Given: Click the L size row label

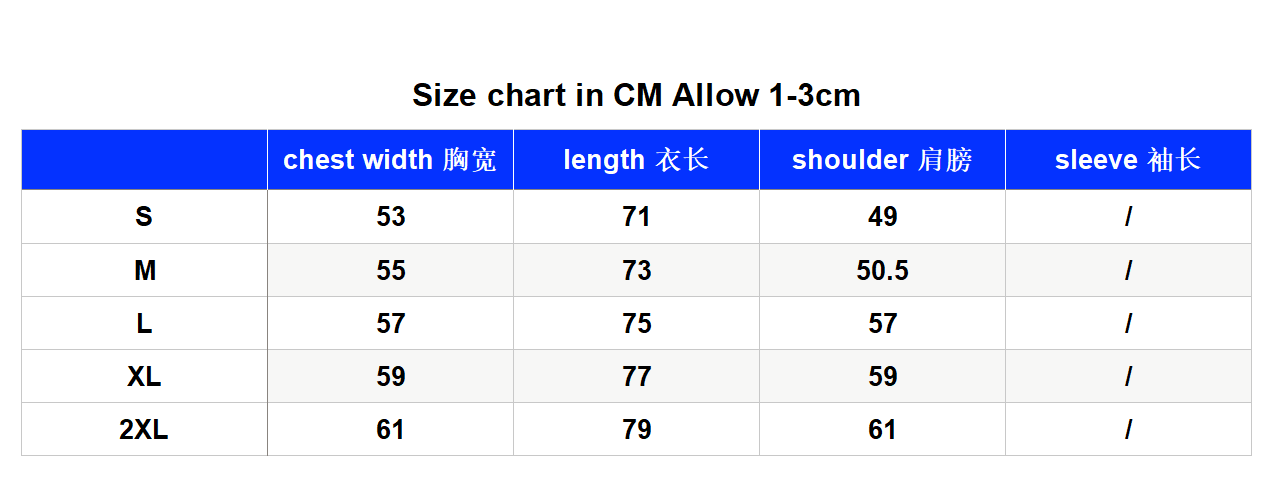Looking at the screenshot, I should tap(144, 323).
